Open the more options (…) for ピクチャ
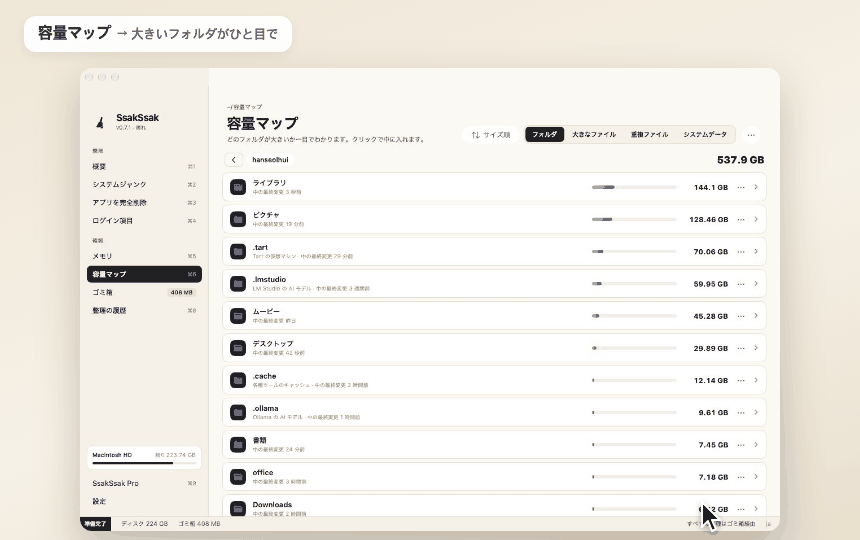Screen dimensions: 860x540 click(x=741, y=219)
